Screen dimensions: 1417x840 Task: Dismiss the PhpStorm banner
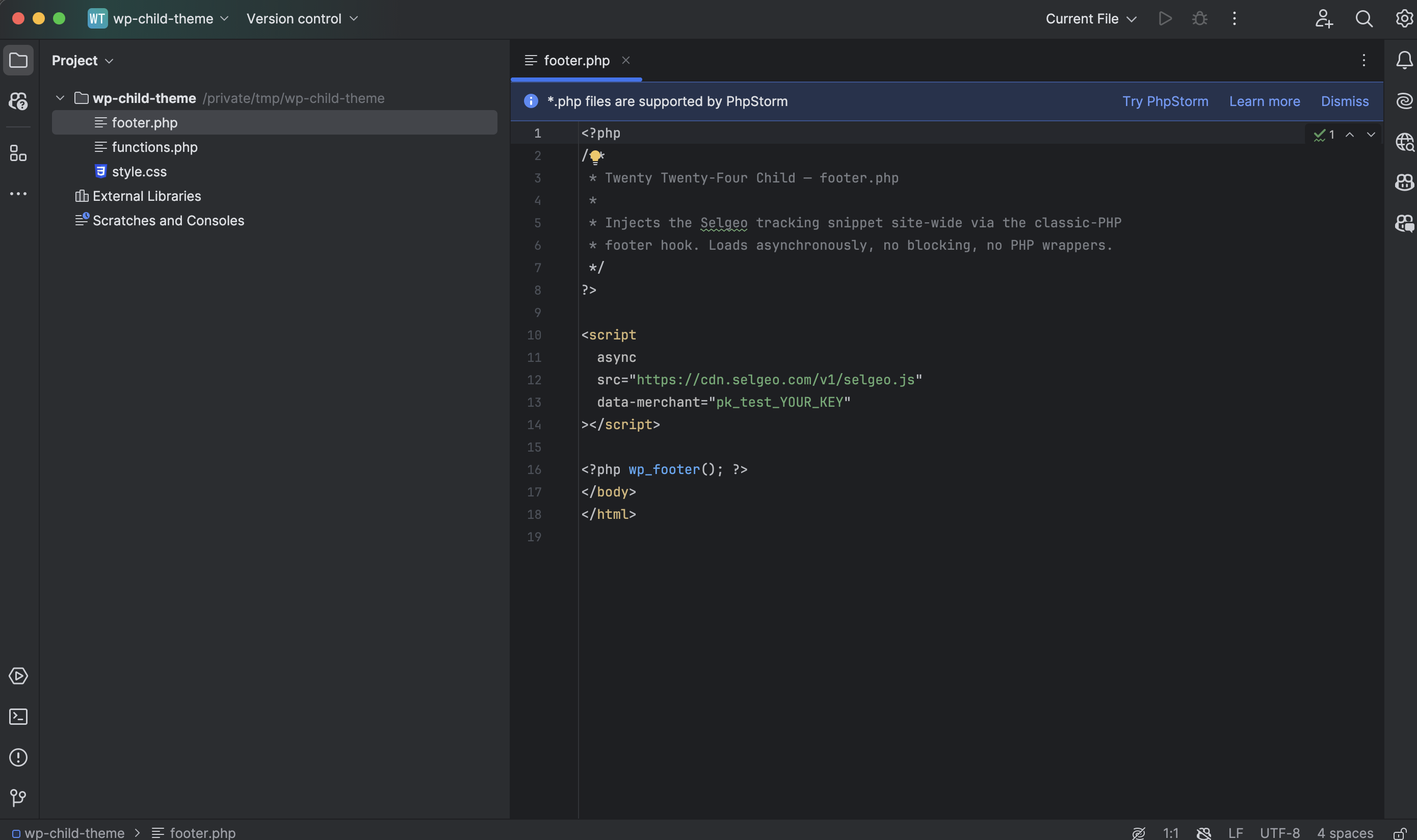1345,101
